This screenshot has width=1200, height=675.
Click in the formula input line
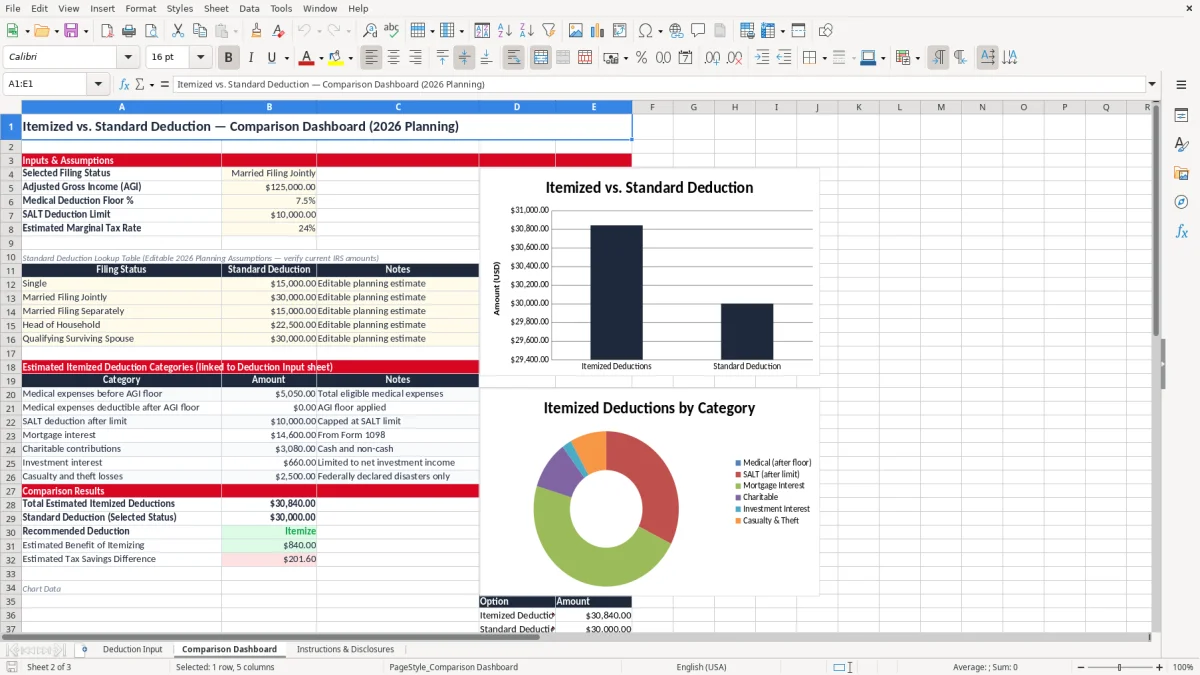[658, 84]
